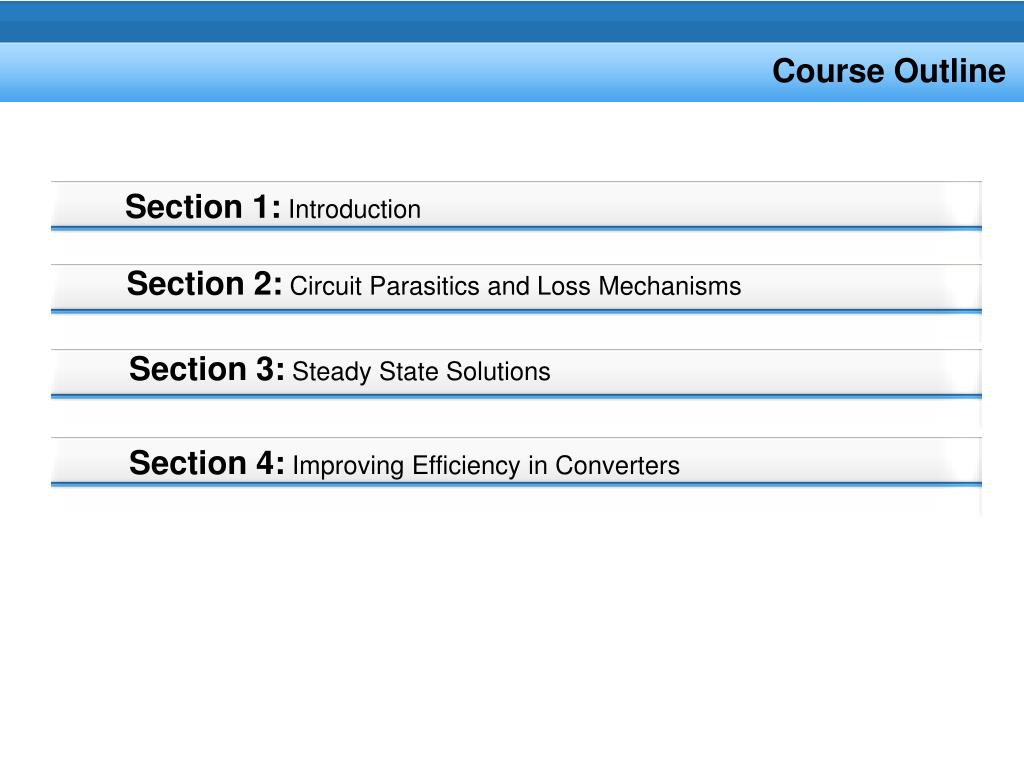Select the word "Converters" in Section 4
Screen dimensions: 1024x768
tap(617, 466)
